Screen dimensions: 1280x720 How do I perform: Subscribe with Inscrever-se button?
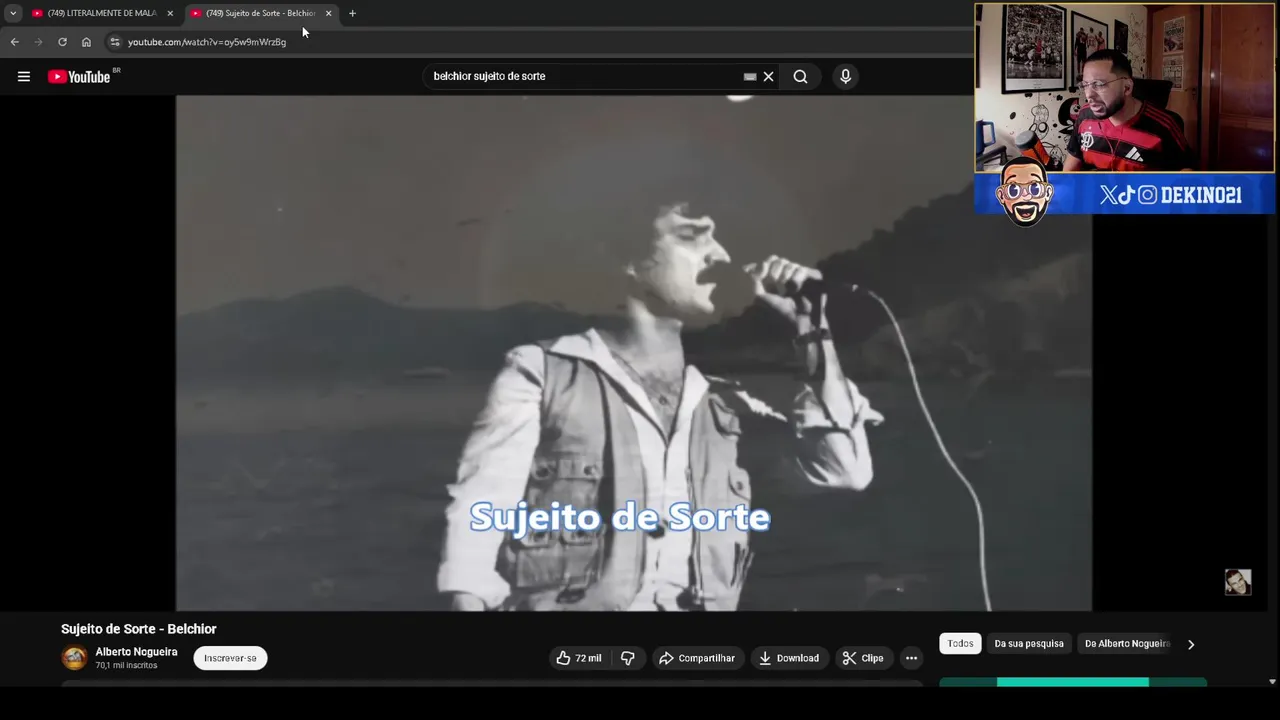pyautogui.click(x=230, y=658)
